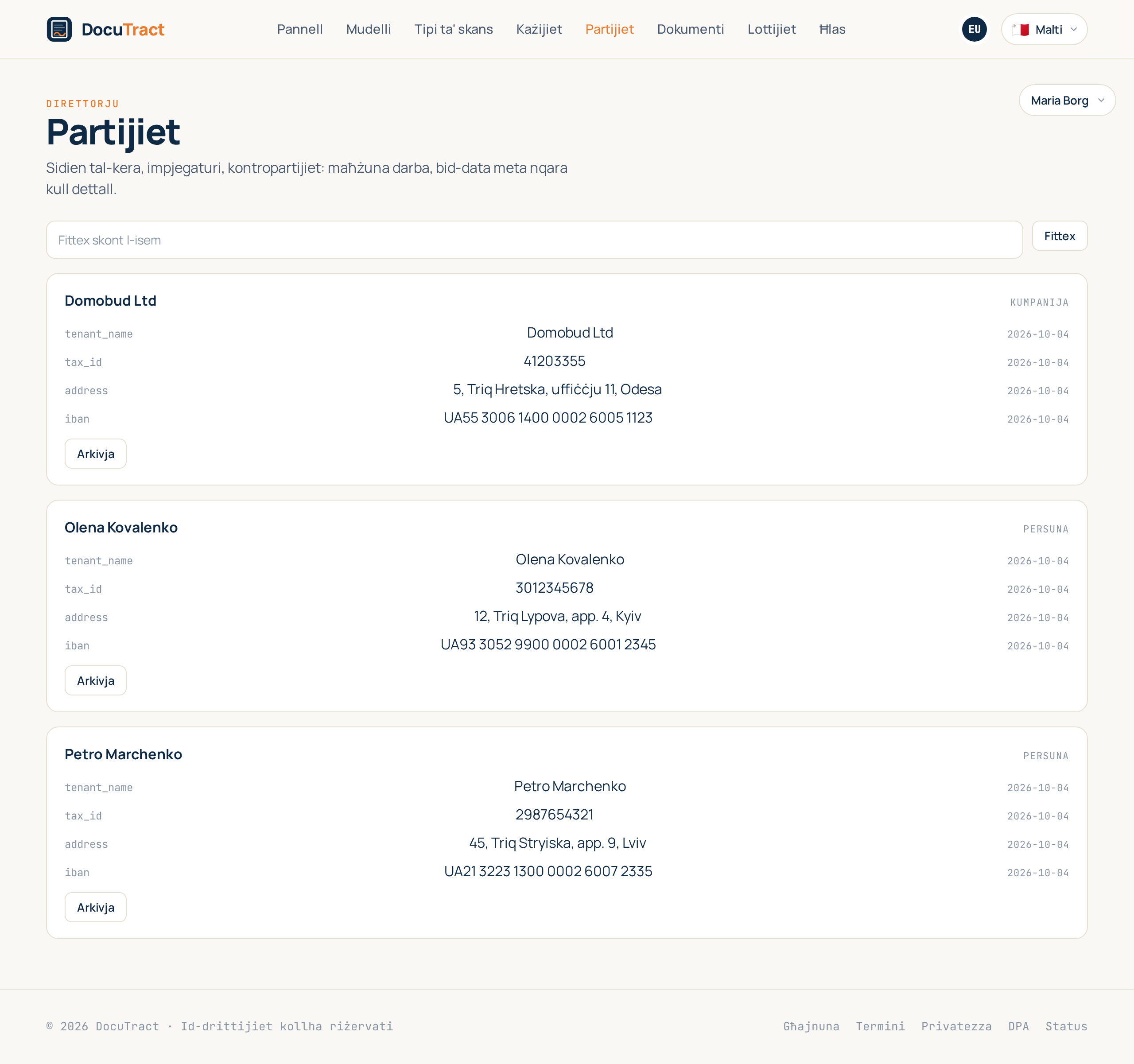Navigate to Lottijiet

[771, 29]
